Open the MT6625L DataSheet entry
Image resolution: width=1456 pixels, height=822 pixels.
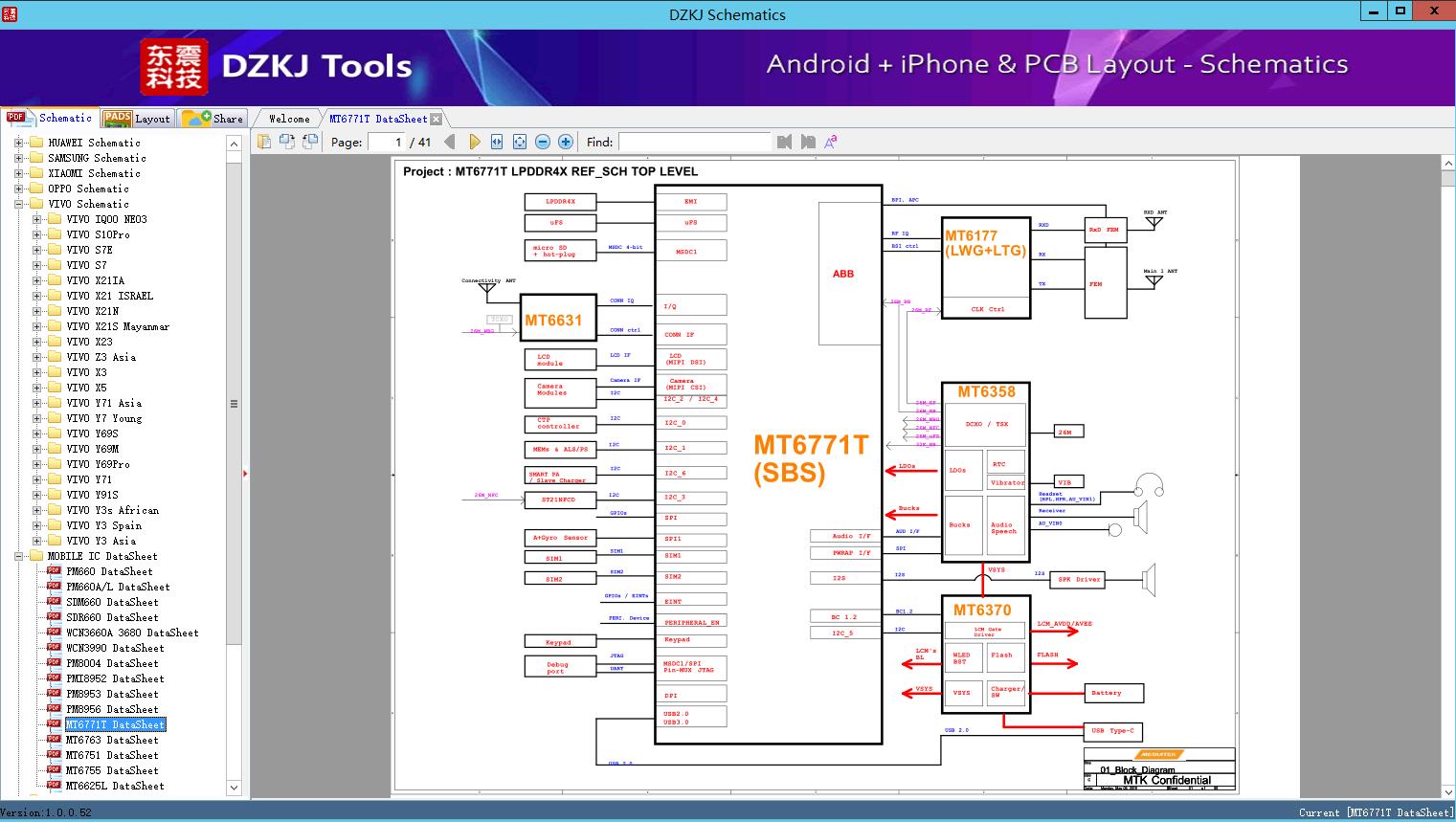pyautogui.click(x=115, y=786)
